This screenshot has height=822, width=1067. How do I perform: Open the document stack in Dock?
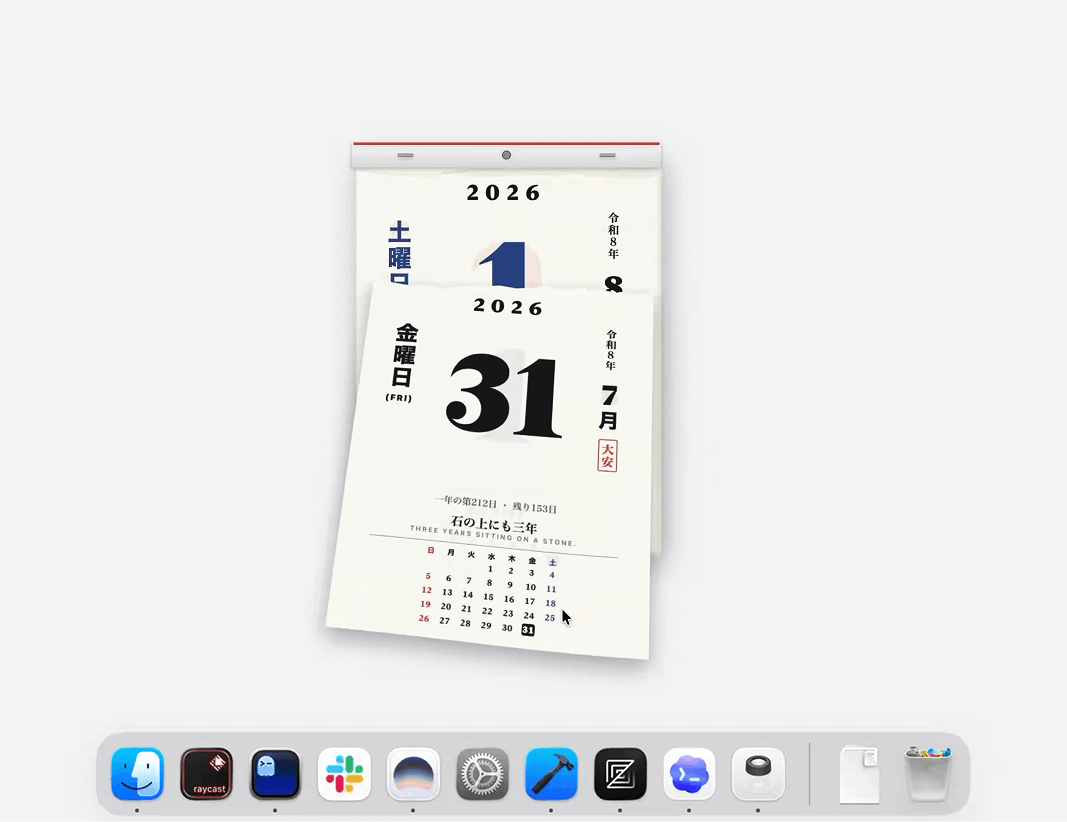pos(859,774)
